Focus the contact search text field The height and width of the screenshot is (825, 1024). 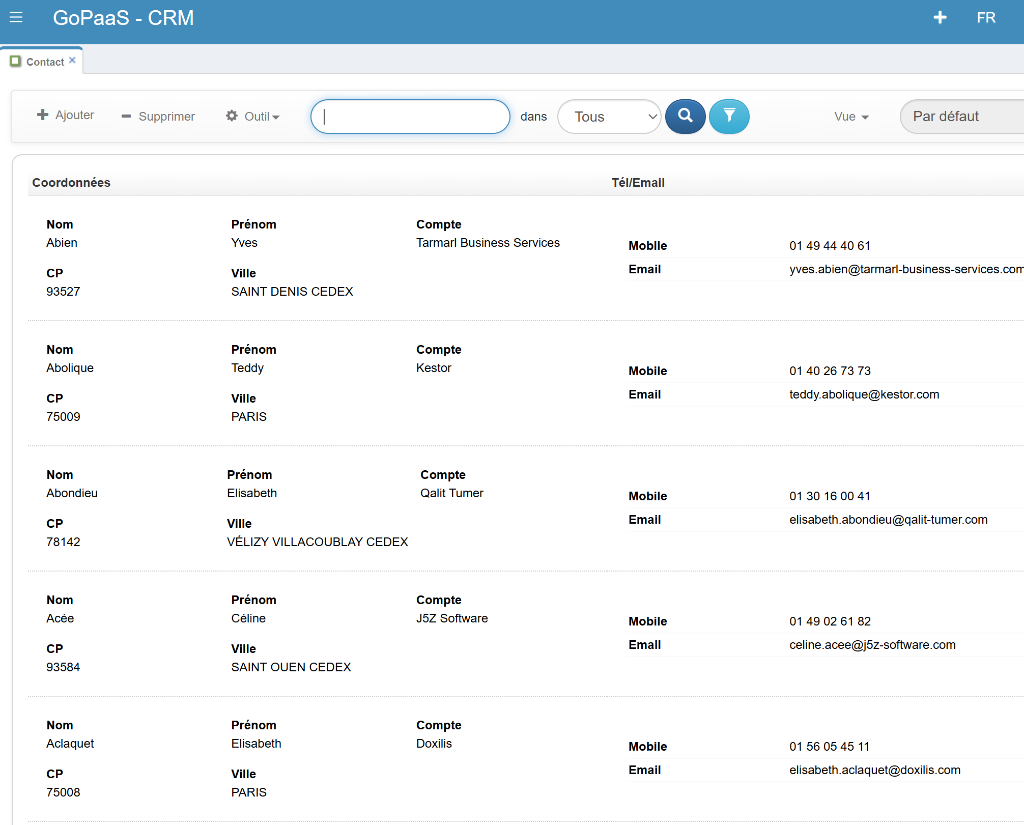[410, 116]
